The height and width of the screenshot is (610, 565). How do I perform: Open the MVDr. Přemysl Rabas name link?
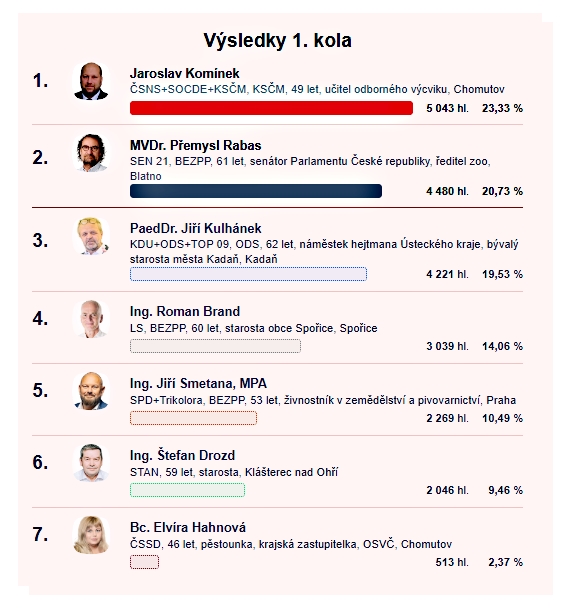click(x=195, y=145)
